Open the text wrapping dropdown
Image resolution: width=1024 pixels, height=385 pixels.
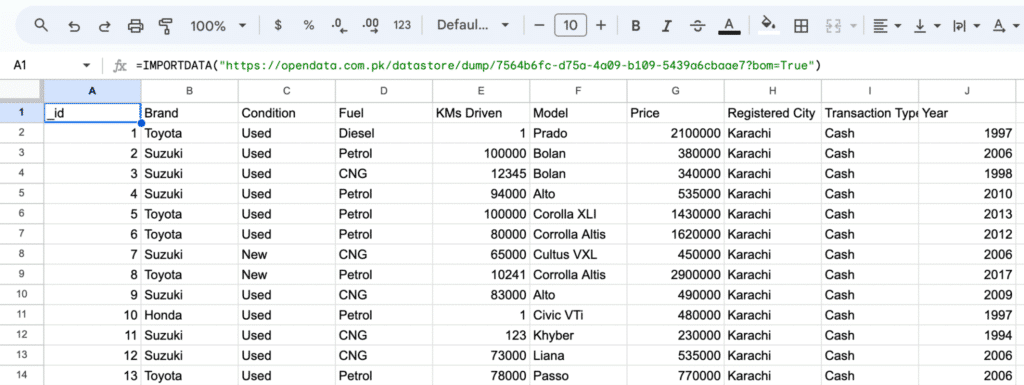(967, 25)
